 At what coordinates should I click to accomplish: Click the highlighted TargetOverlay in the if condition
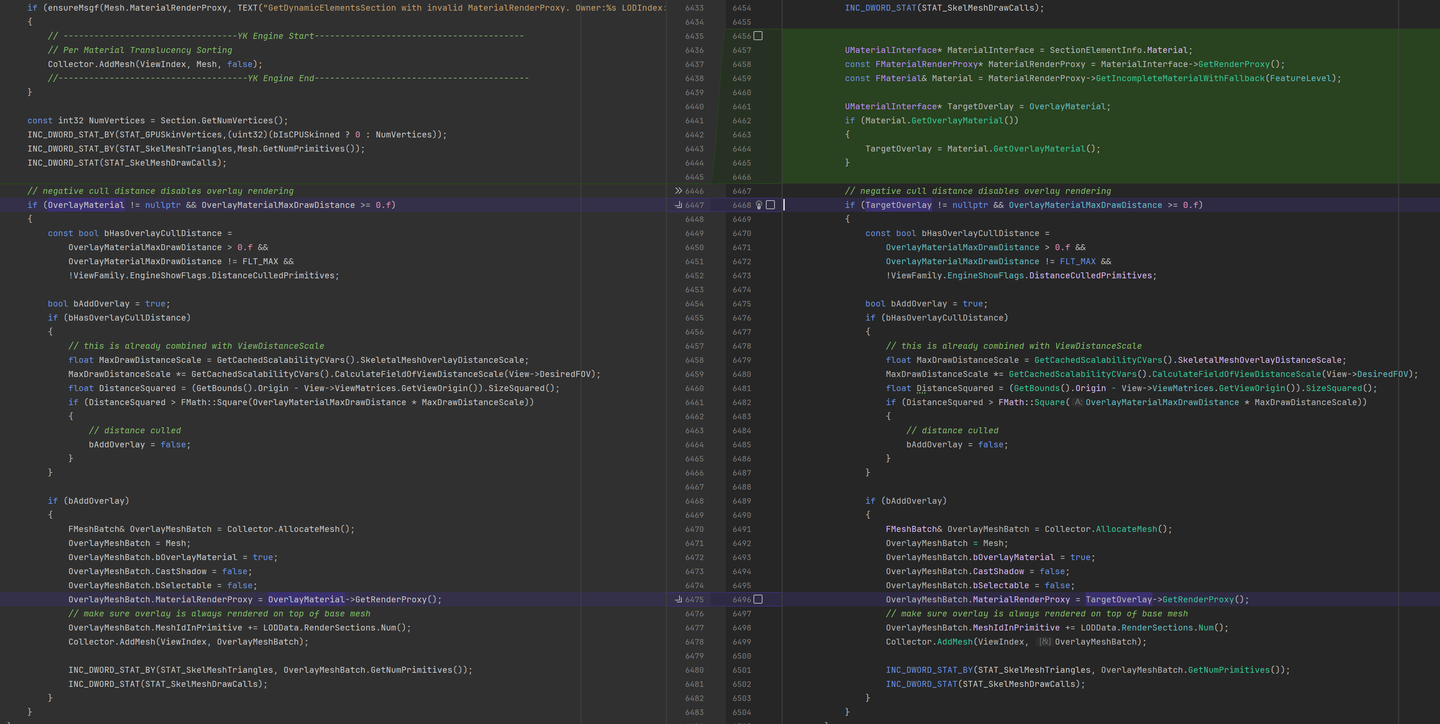coord(898,205)
